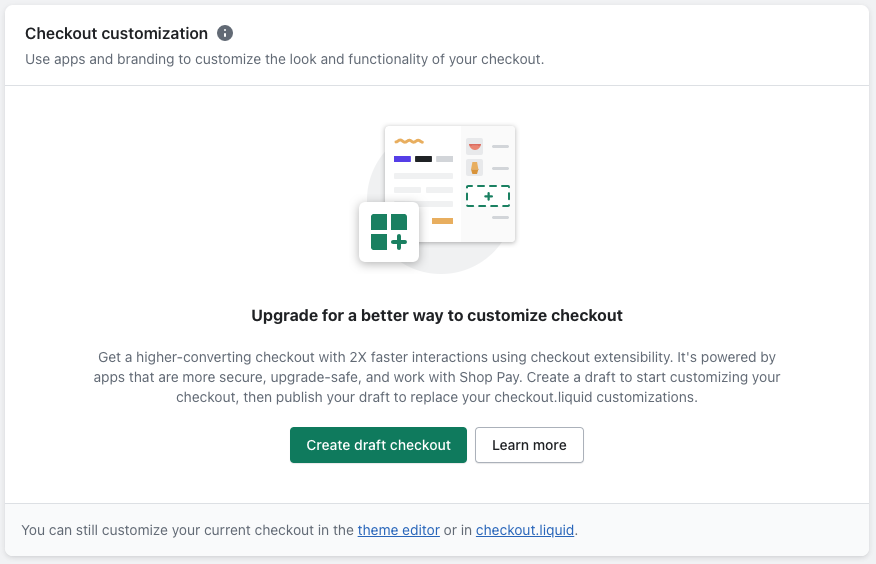876x564 pixels.
Task: Click the Upgrade for a better way heading
Action: tap(437, 316)
